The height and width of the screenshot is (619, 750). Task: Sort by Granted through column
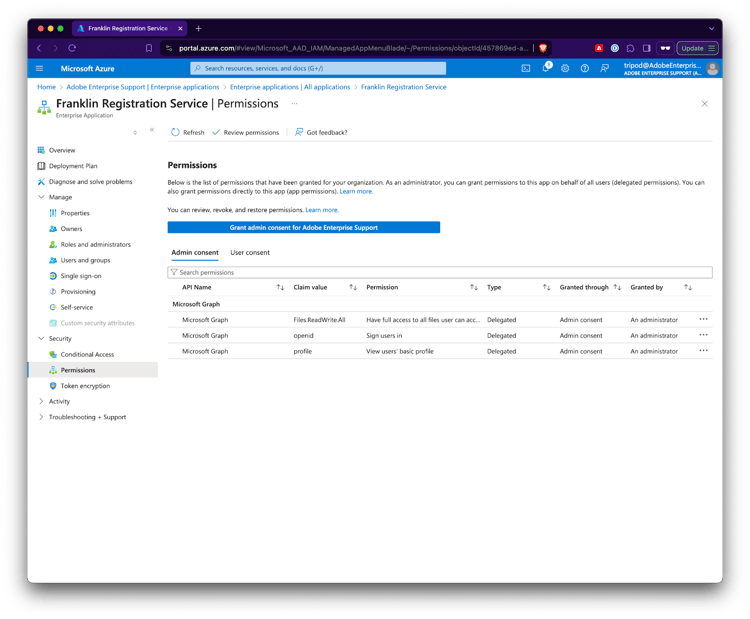617,287
